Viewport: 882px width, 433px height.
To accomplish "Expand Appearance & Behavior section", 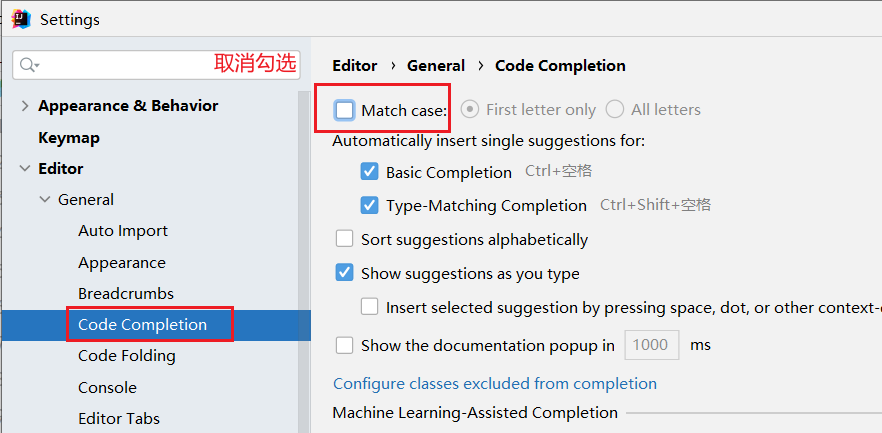I will point(24,106).
